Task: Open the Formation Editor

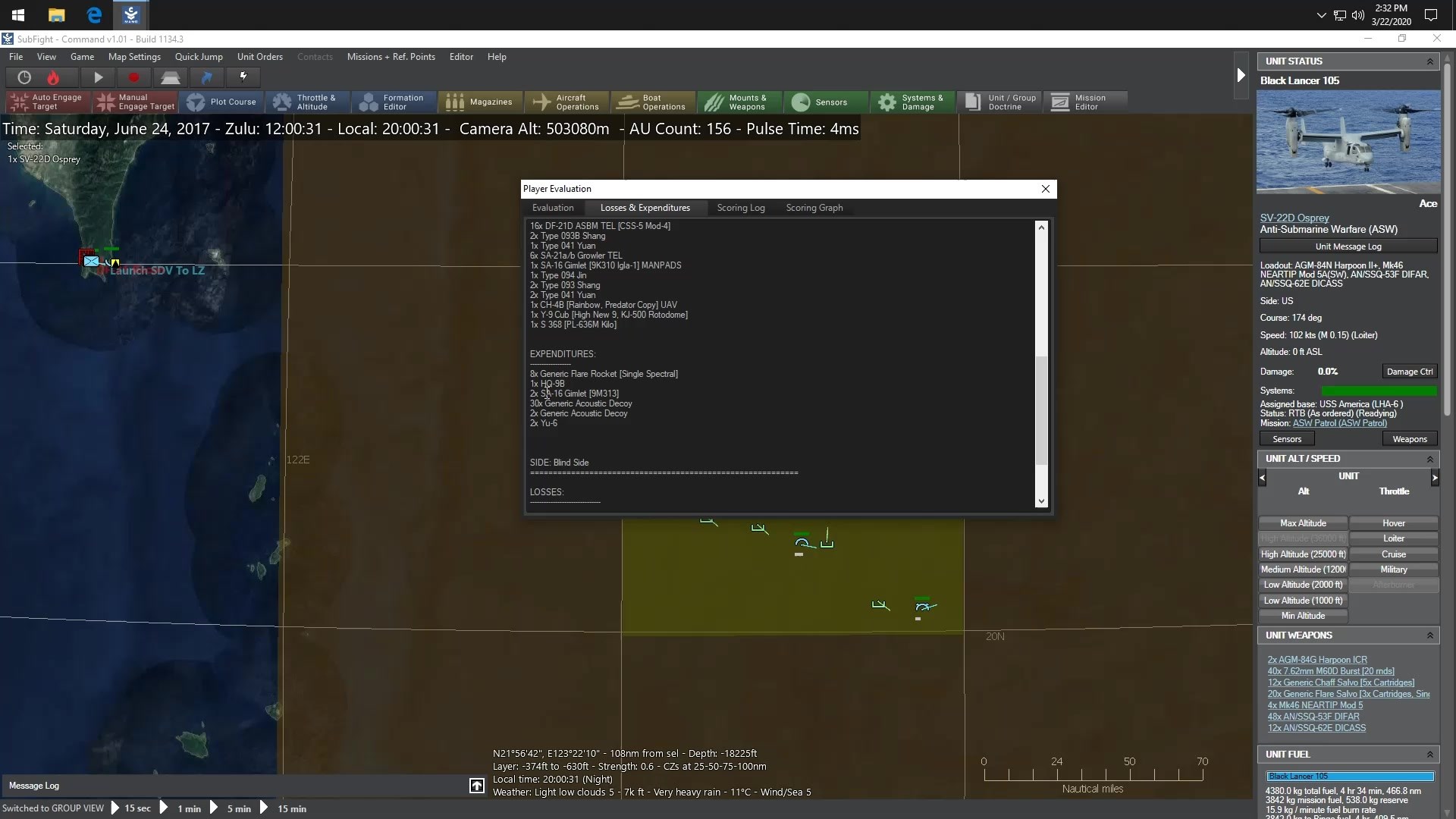Action: pyautogui.click(x=394, y=102)
